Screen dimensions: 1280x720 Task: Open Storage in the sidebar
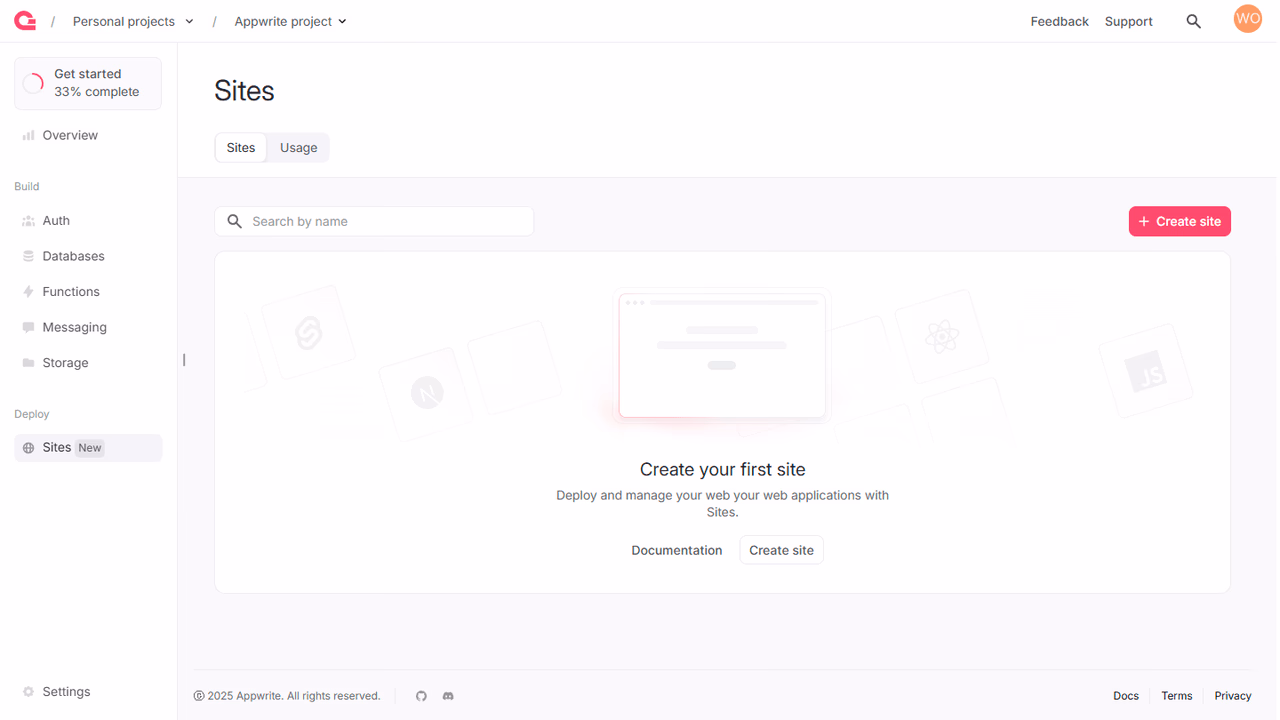click(88, 363)
